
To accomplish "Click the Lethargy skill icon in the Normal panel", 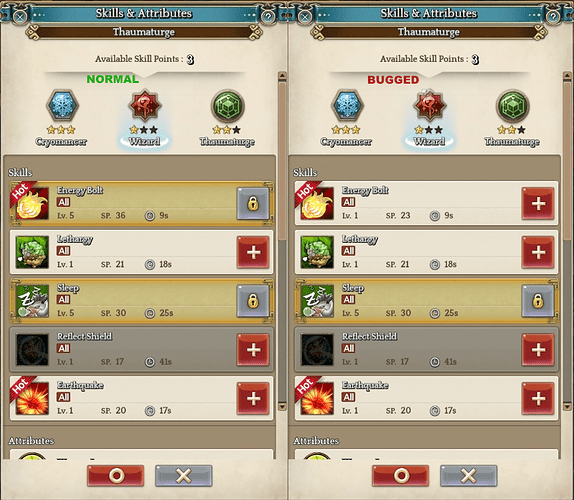I will (x=32, y=252).
